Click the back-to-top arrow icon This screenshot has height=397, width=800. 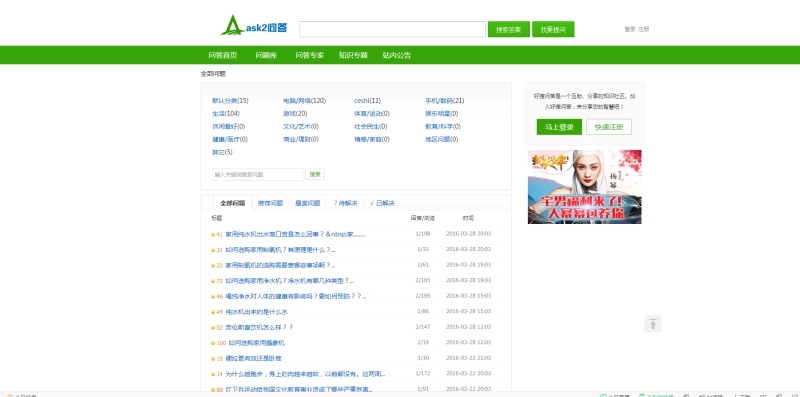pos(653,324)
